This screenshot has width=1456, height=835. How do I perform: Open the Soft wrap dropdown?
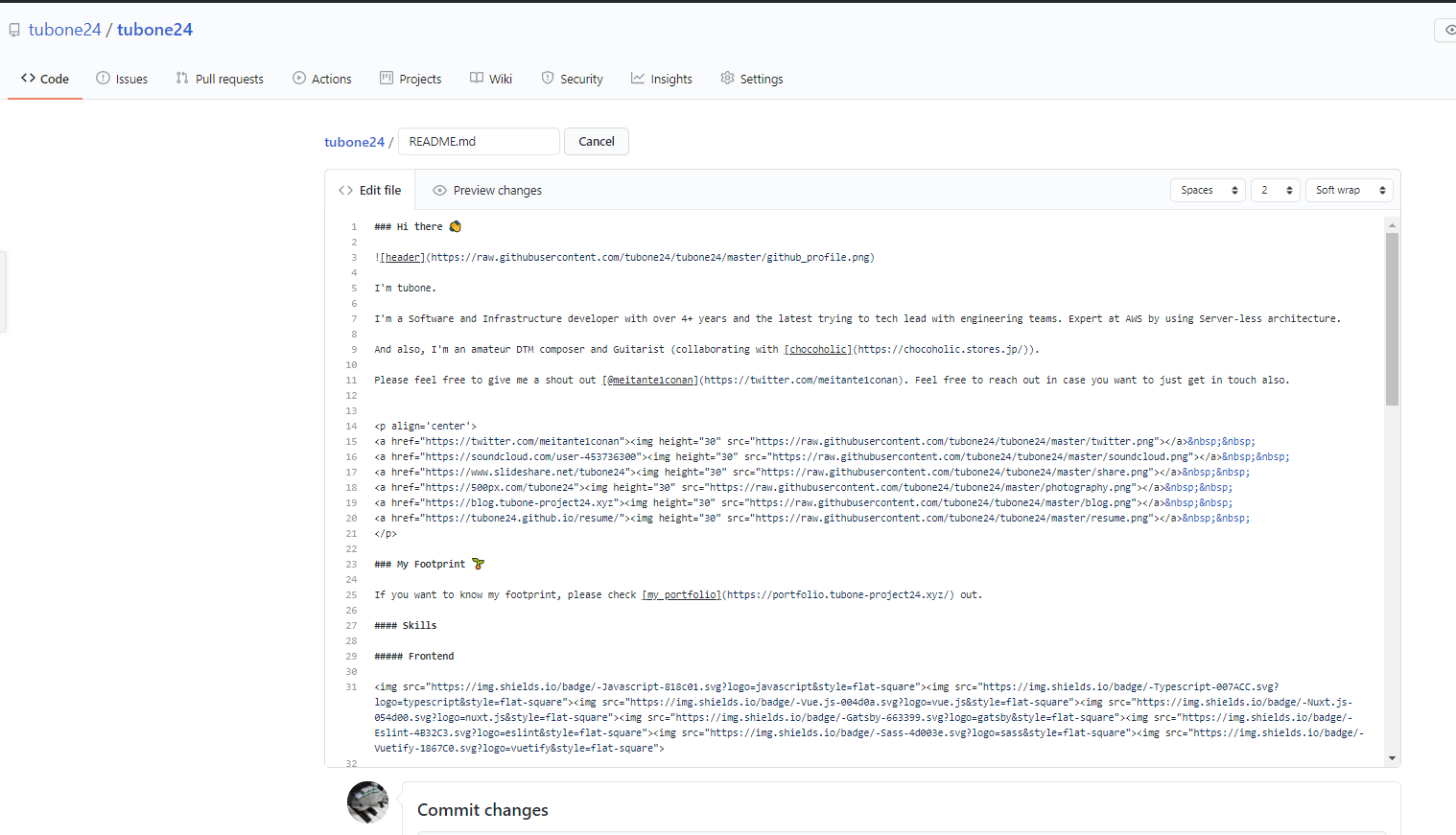pyautogui.click(x=1348, y=190)
